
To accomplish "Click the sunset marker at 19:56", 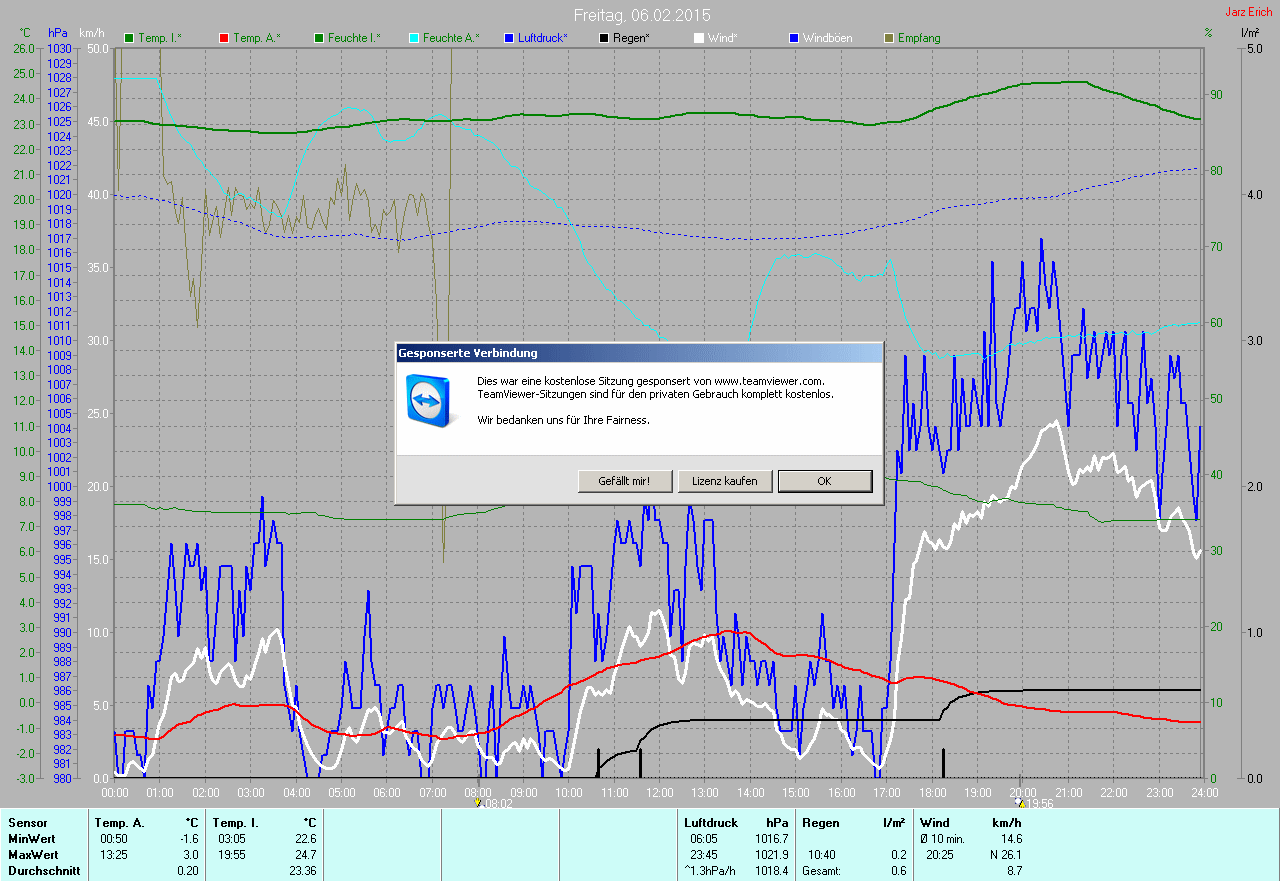I will (x=1021, y=801).
